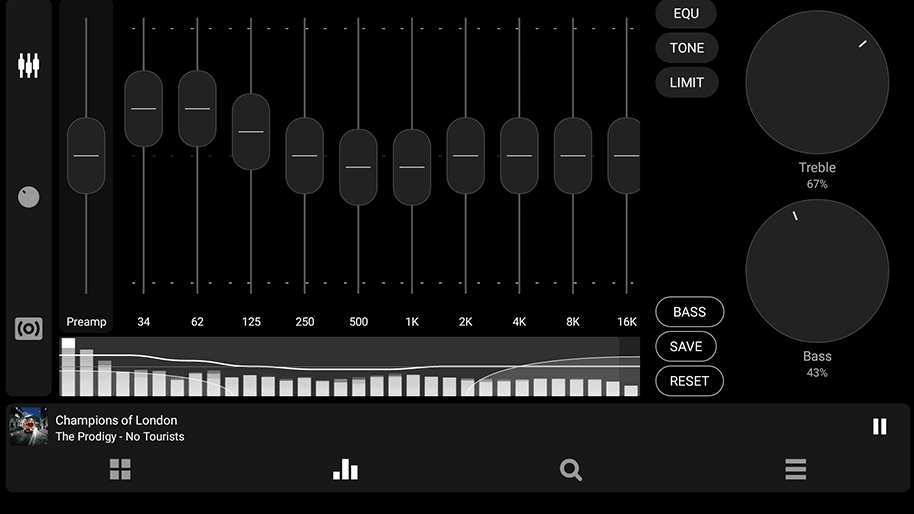Click the 8K band slider handle

tap(572, 156)
